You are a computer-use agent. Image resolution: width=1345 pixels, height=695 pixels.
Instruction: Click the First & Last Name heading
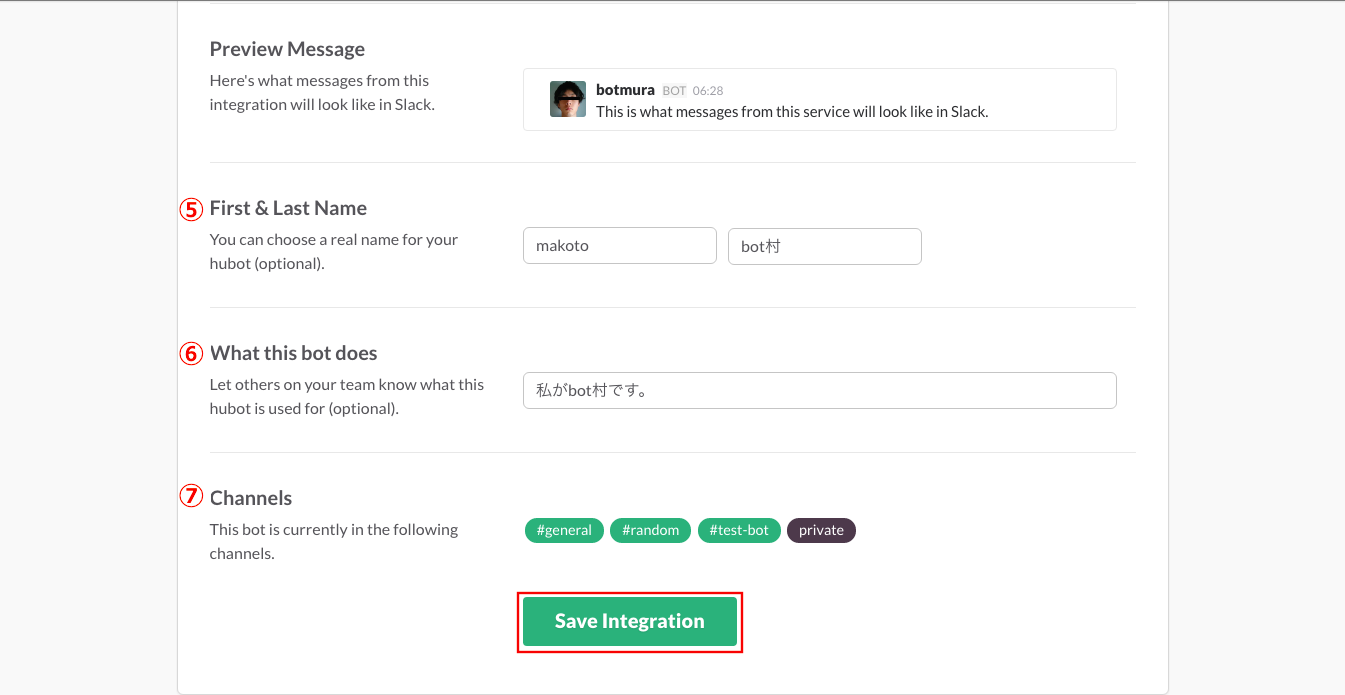click(288, 208)
